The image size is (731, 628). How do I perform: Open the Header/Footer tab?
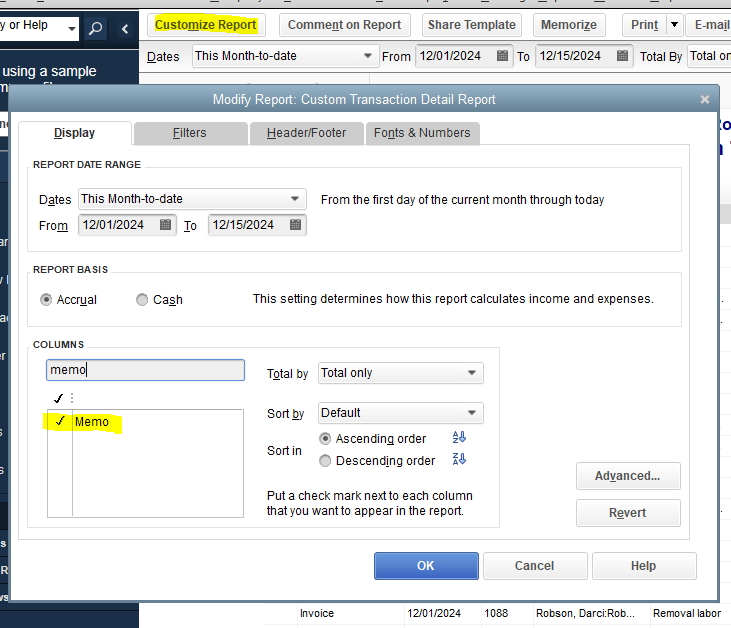(x=306, y=133)
